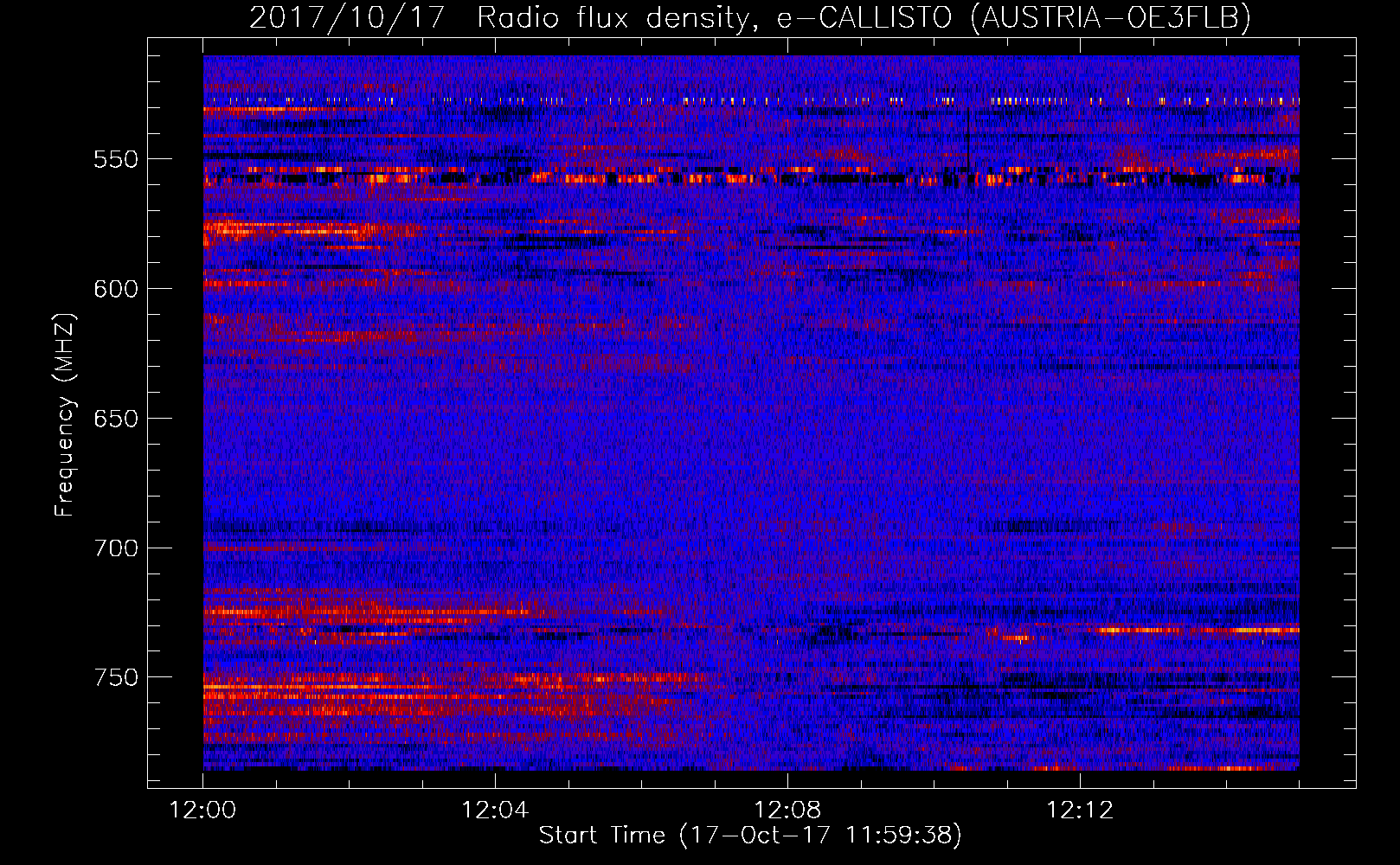Screen dimensions: 1400x865
Task: Click the '750' frequency tick label
Action: (x=116, y=677)
